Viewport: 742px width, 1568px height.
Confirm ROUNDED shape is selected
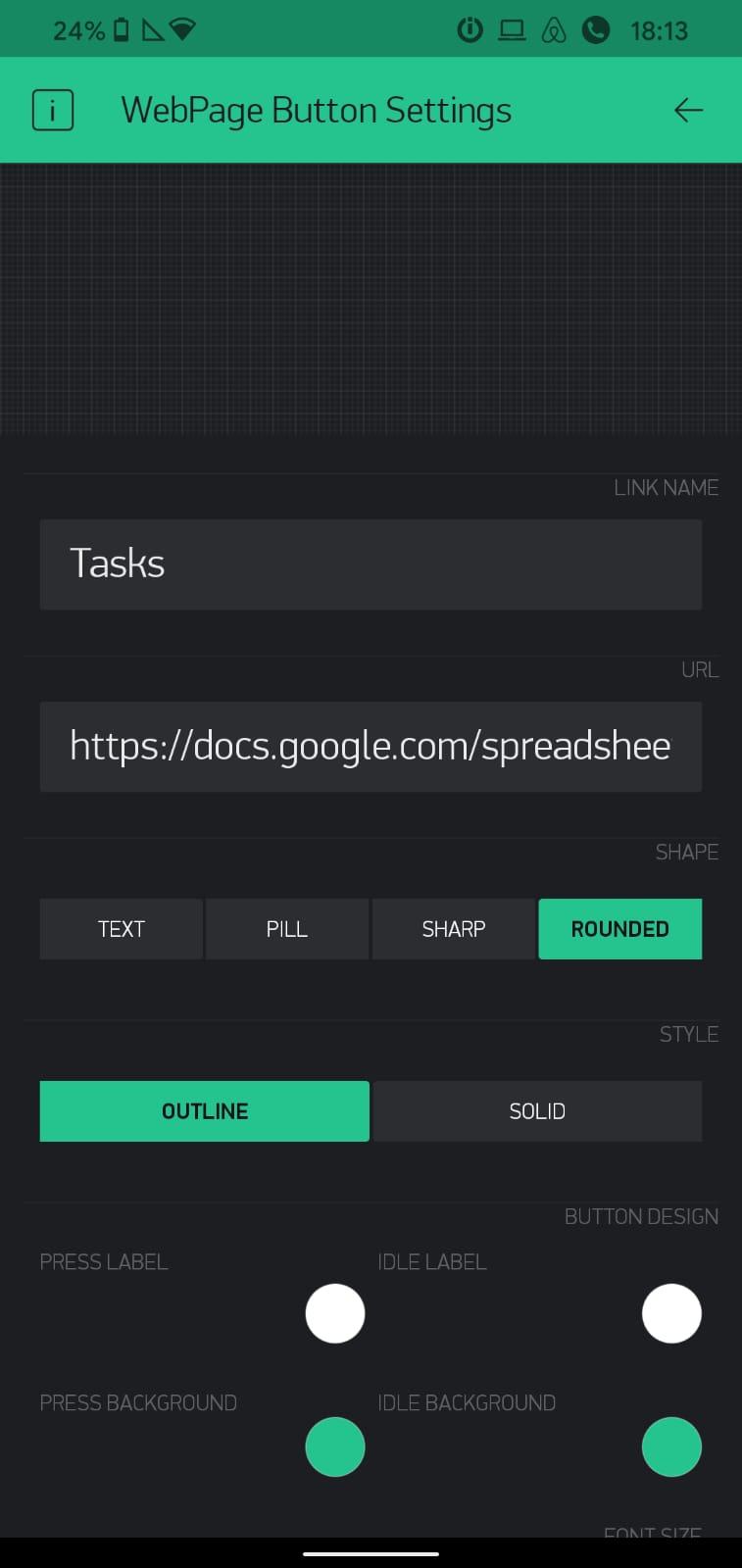619,928
